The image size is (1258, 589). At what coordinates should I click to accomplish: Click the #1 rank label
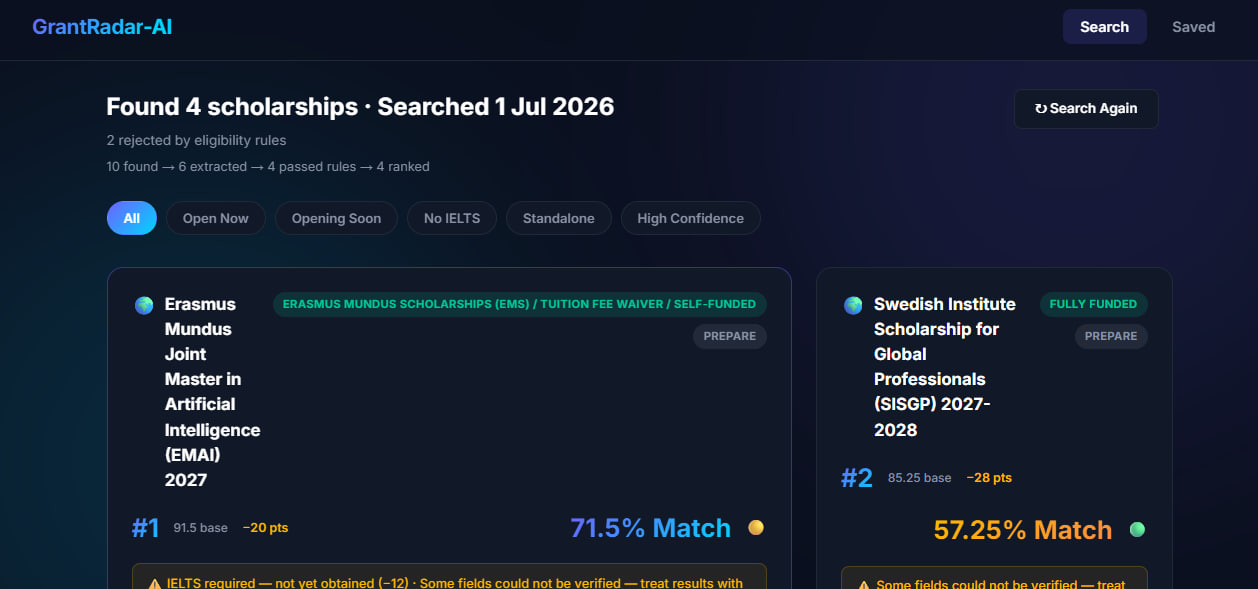(145, 528)
